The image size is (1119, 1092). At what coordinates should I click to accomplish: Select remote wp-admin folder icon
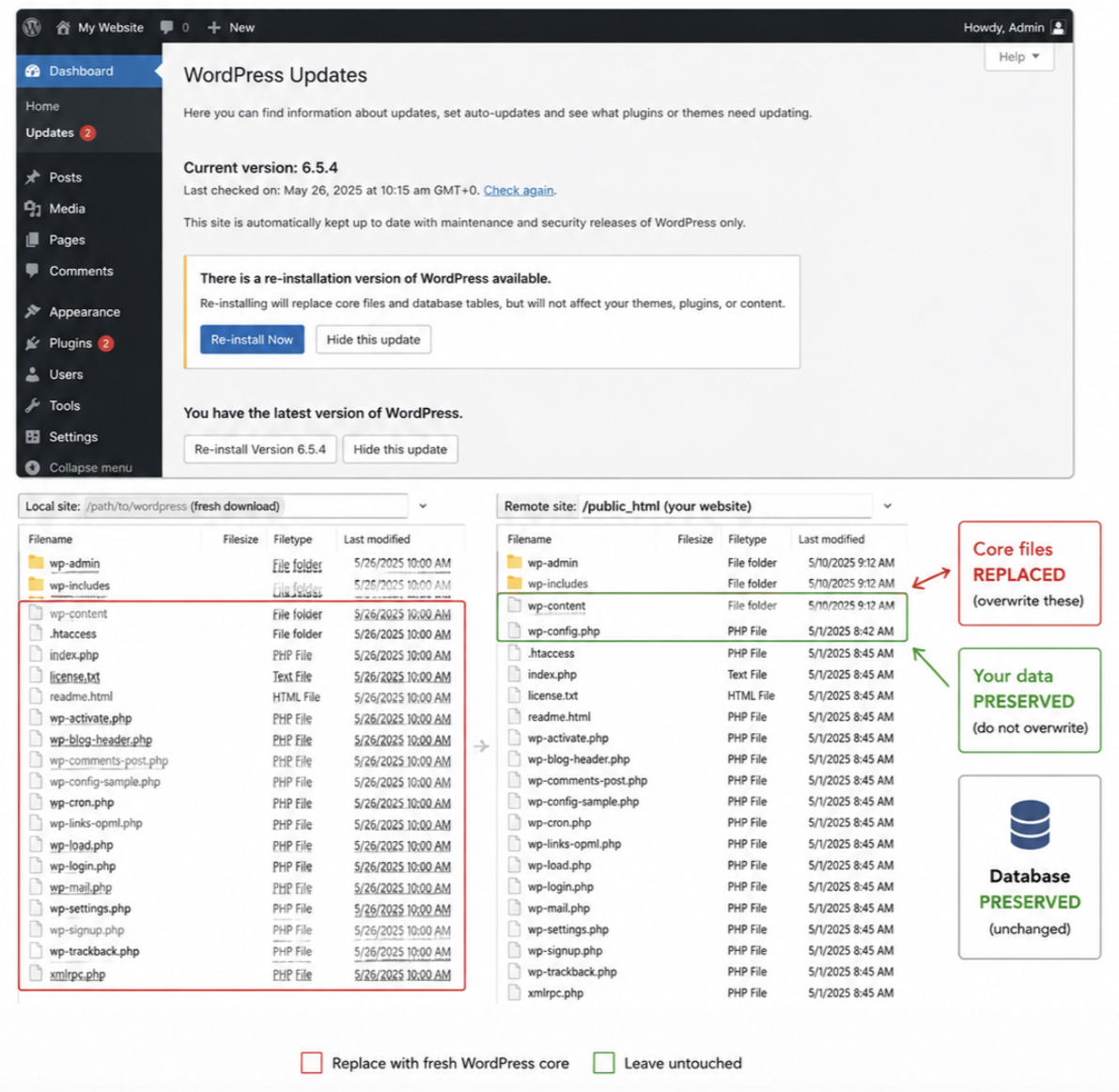point(515,562)
